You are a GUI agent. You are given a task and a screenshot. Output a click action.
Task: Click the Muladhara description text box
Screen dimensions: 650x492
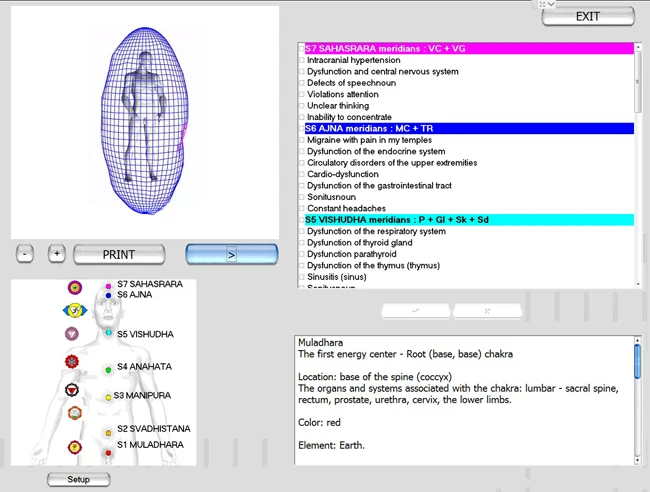pos(464,400)
